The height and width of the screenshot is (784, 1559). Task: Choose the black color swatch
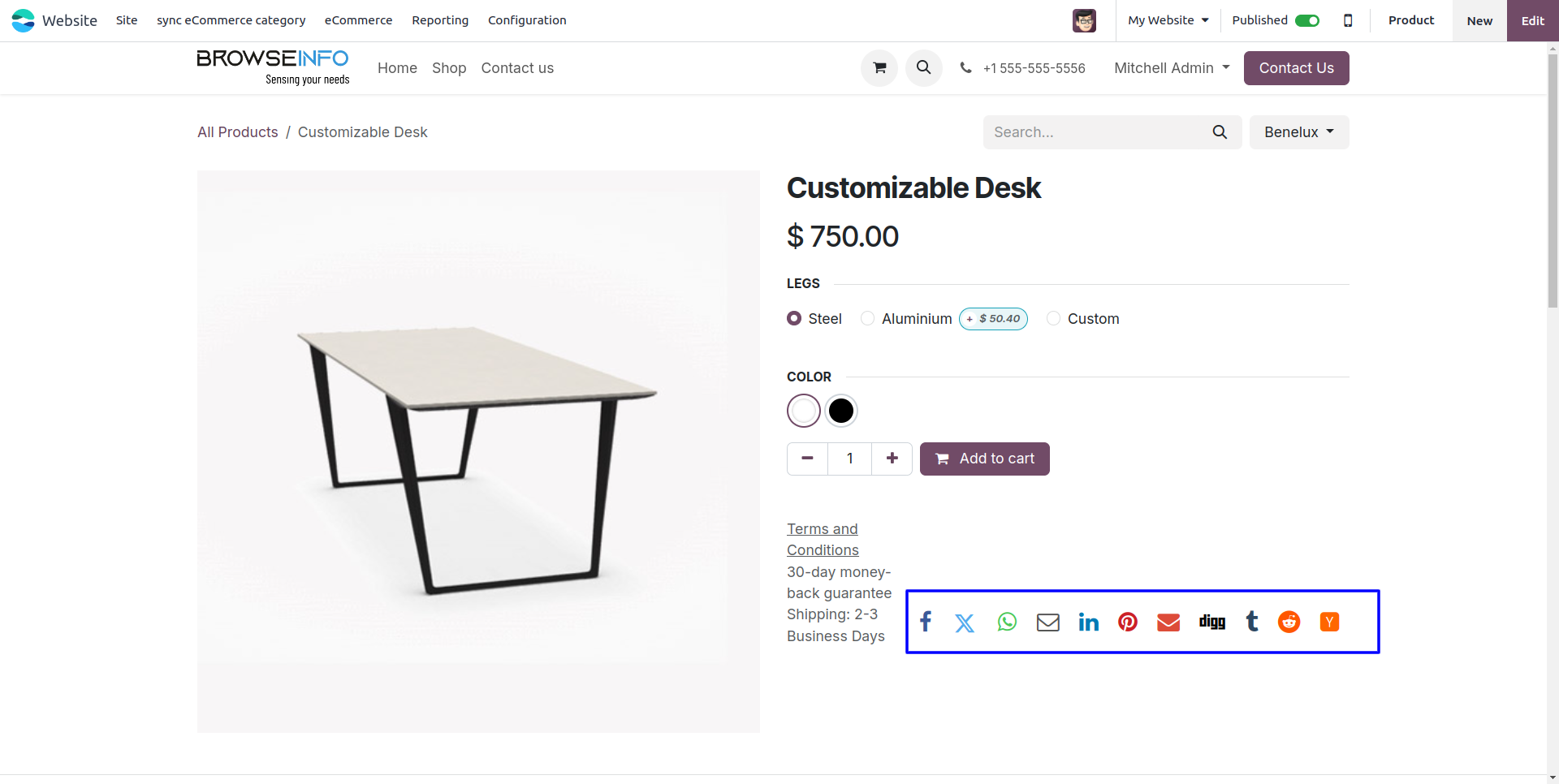pyautogui.click(x=841, y=411)
